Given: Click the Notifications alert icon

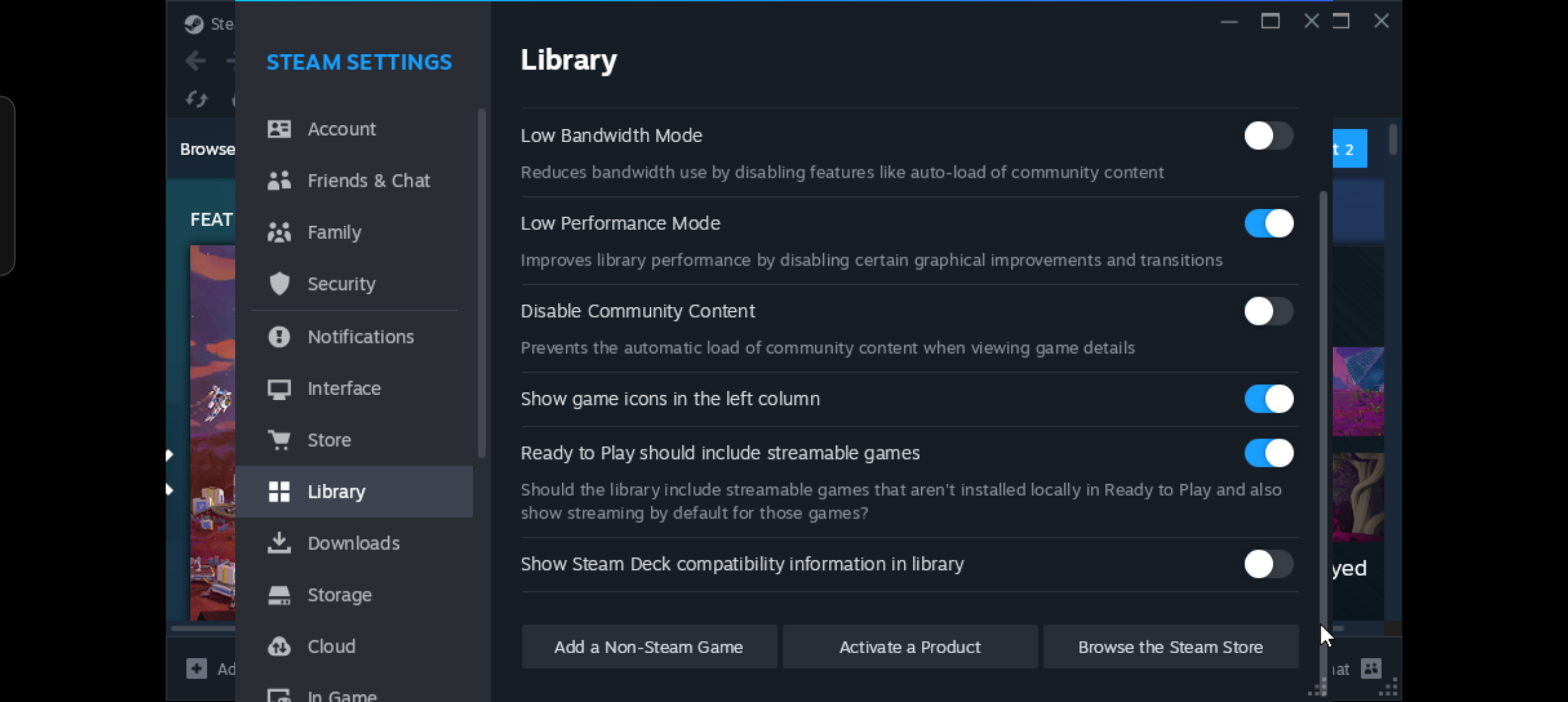Looking at the screenshot, I should click(x=279, y=337).
